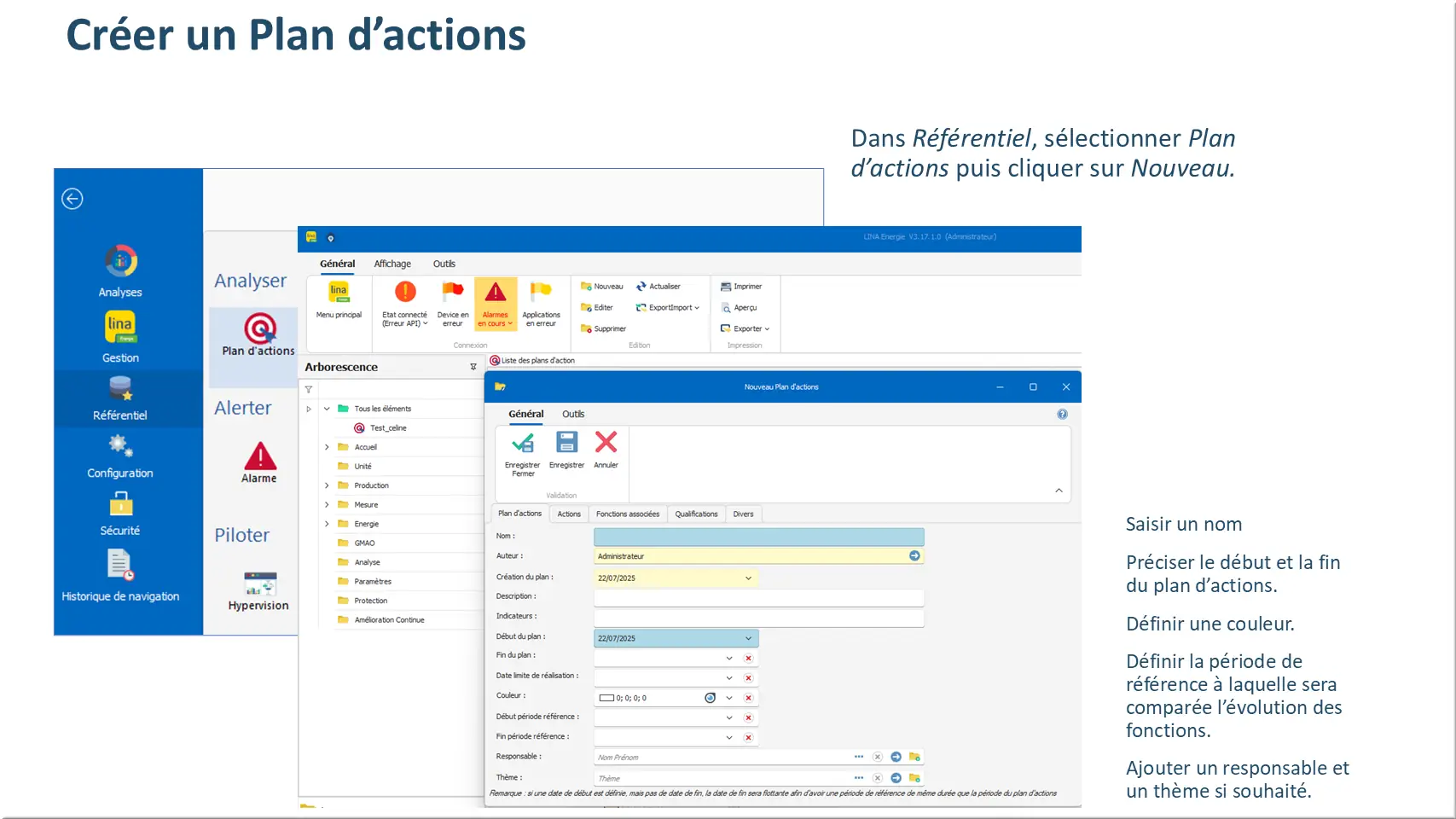
Task: Open the Affichage ribbon tab
Action: [x=392, y=264]
